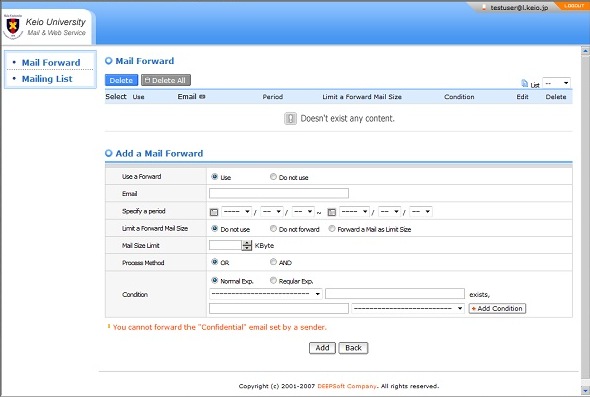Click the Keio University crest logo
The height and width of the screenshot is (397, 590).
coord(13,26)
